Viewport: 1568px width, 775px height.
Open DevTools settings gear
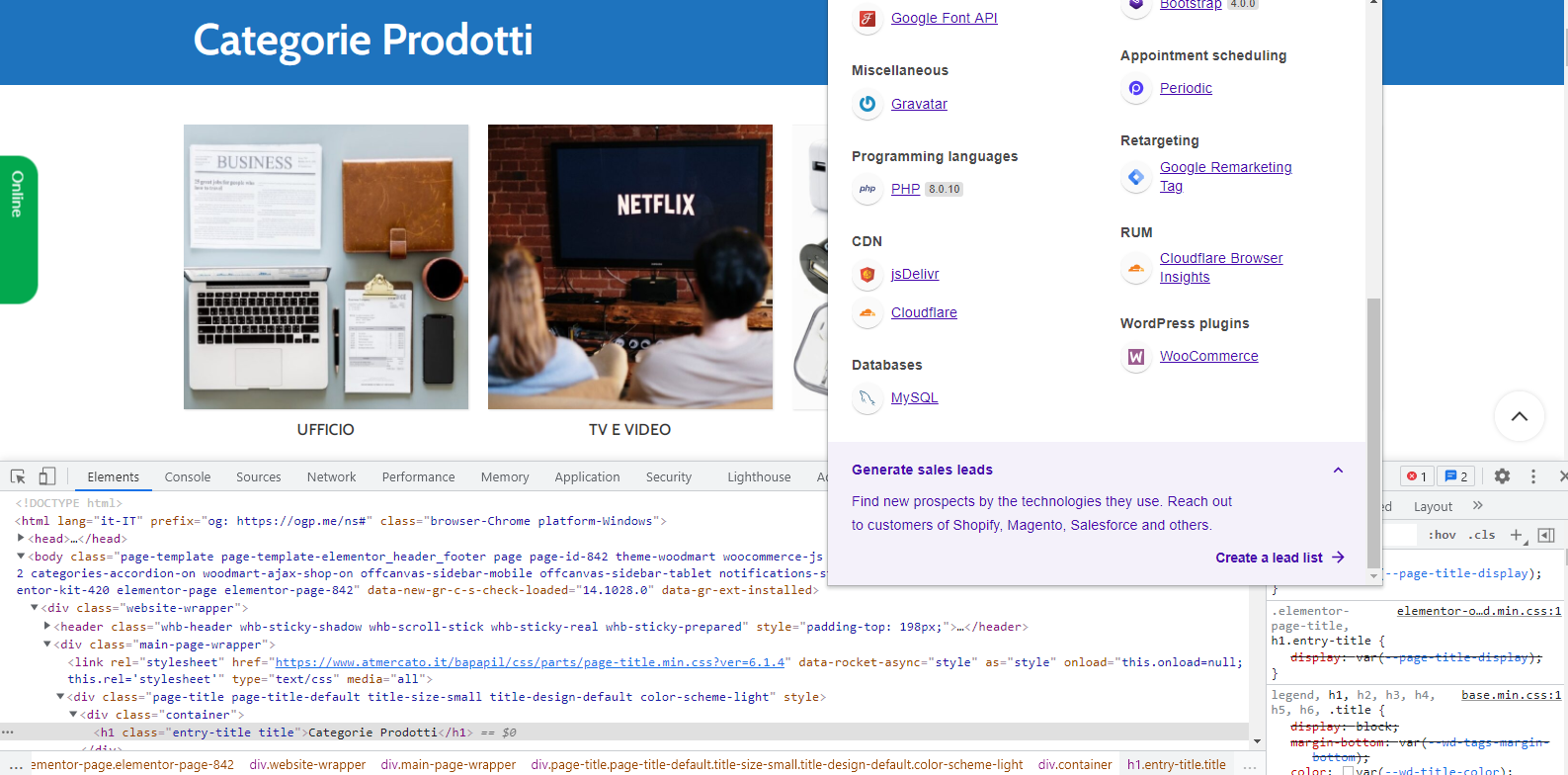point(1502,476)
